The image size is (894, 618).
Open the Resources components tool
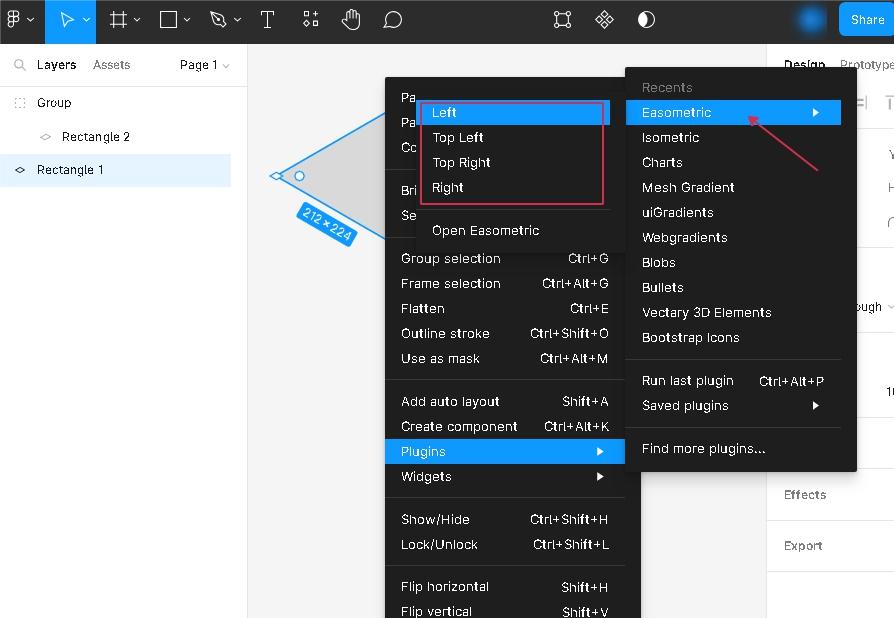tap(311, 20)
